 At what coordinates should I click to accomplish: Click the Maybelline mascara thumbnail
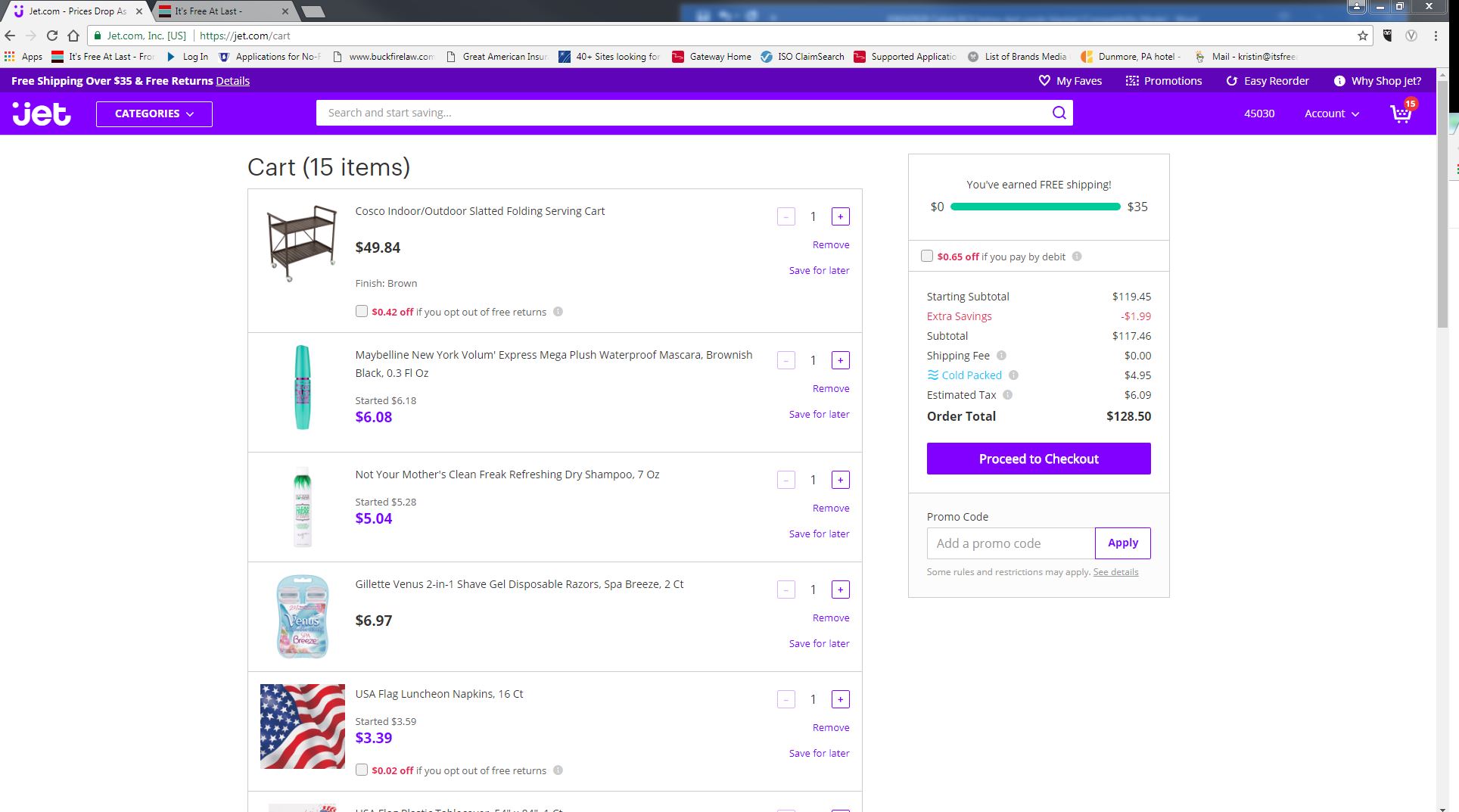(303, 387)
